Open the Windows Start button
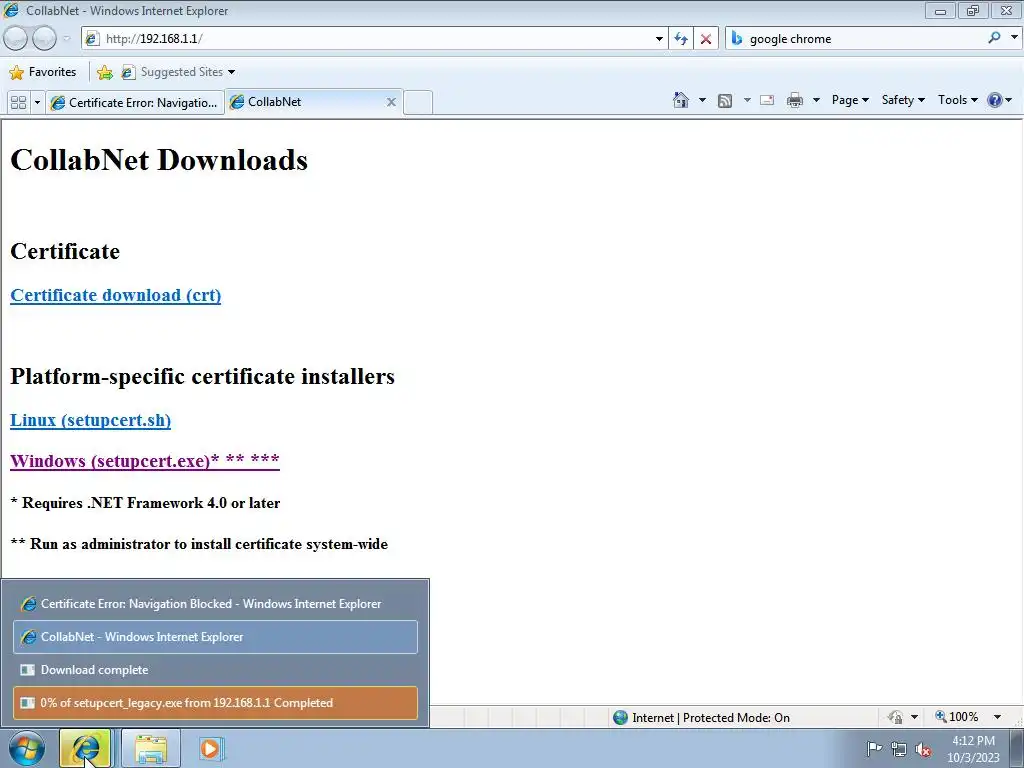 coord(27,748)
